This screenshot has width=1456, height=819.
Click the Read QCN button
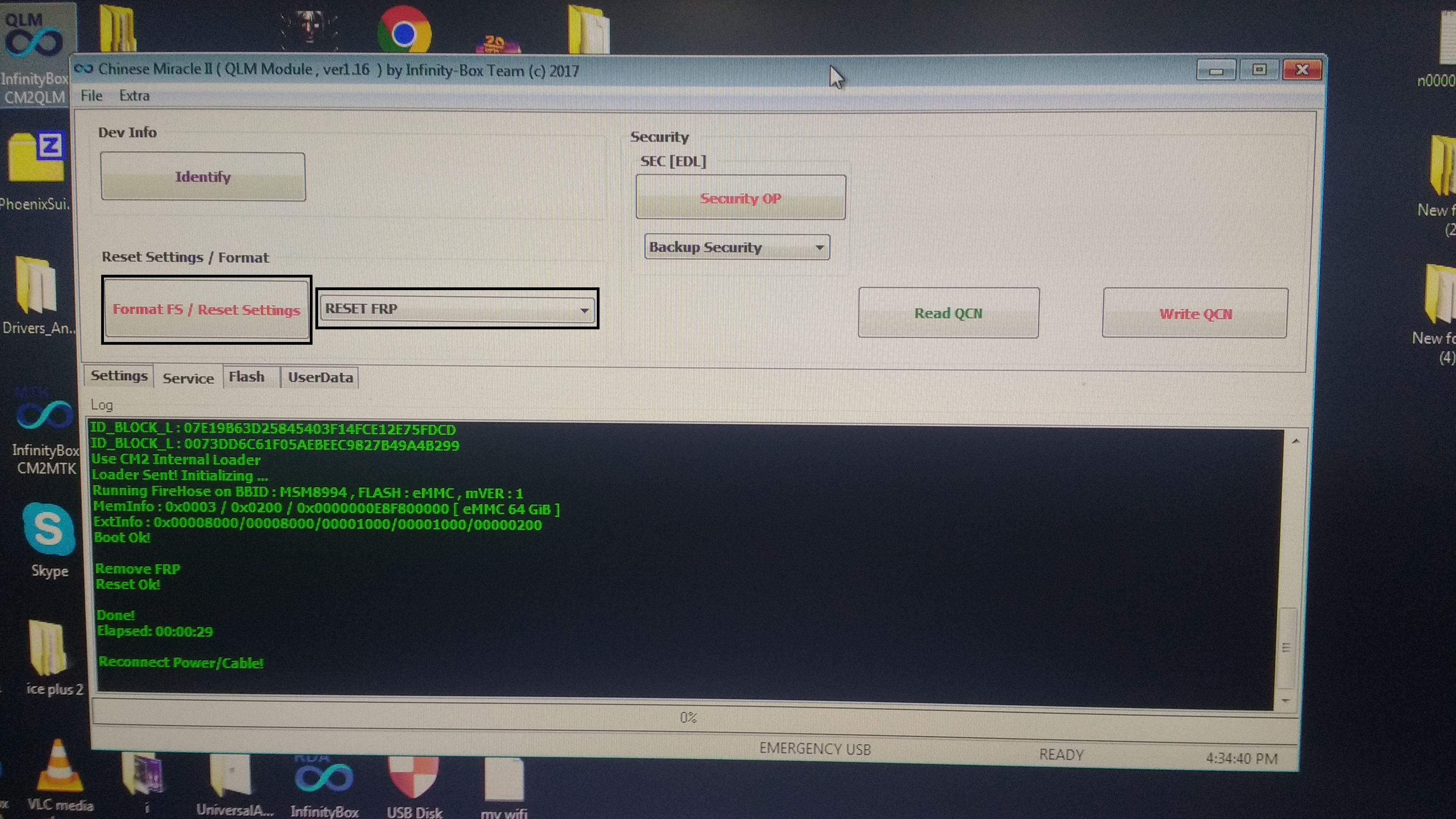pyautogui.click(x=948, y=313)
